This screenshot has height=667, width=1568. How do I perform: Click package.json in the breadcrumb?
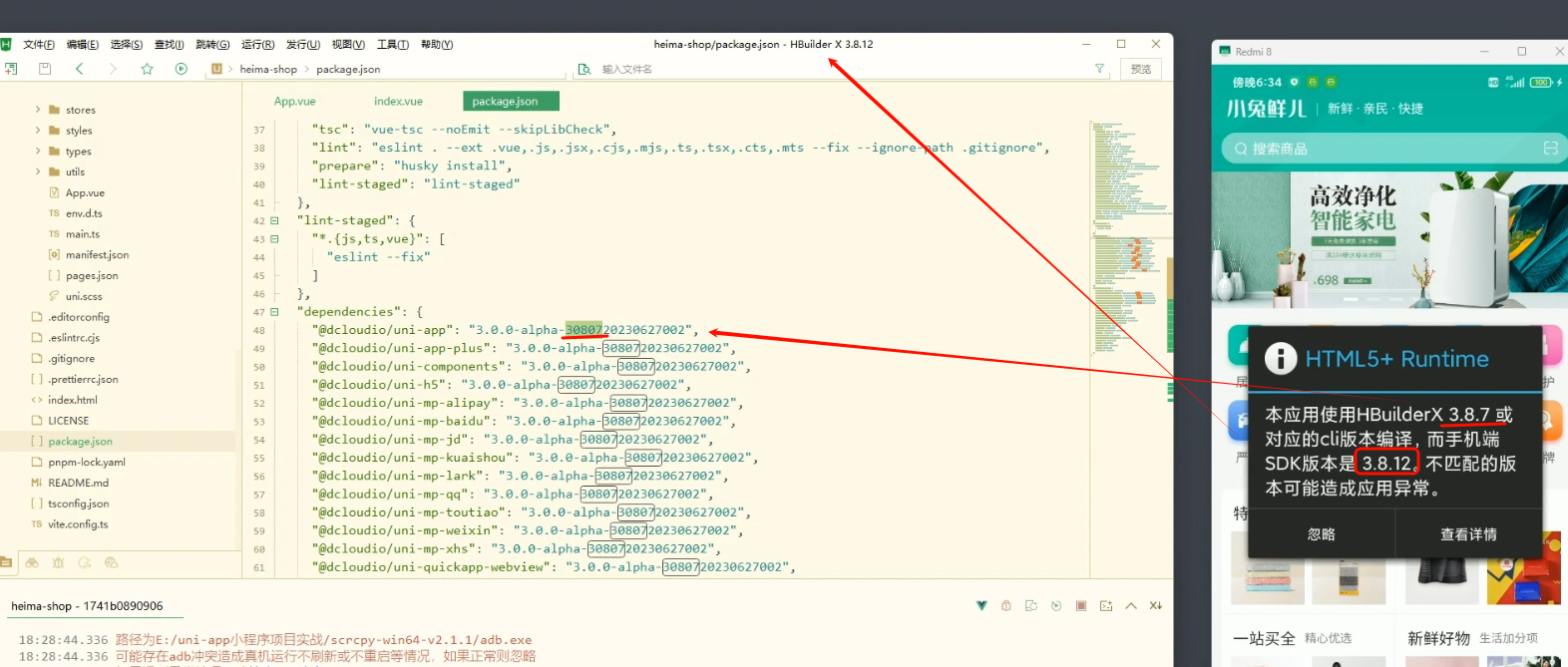(x=348, y=69)
